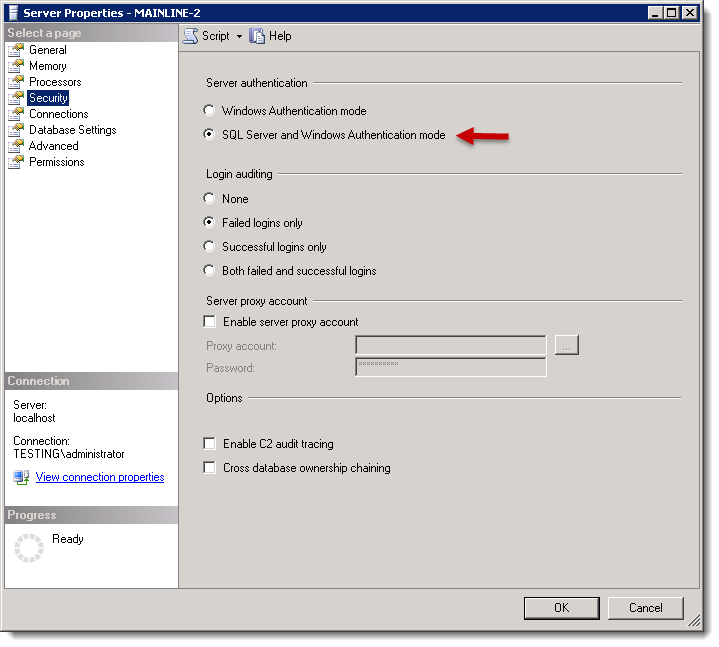The width and height of the screenshot is (719, 647).
Task: Choose Windows Authentication mode
Action: tap(209, 111)
